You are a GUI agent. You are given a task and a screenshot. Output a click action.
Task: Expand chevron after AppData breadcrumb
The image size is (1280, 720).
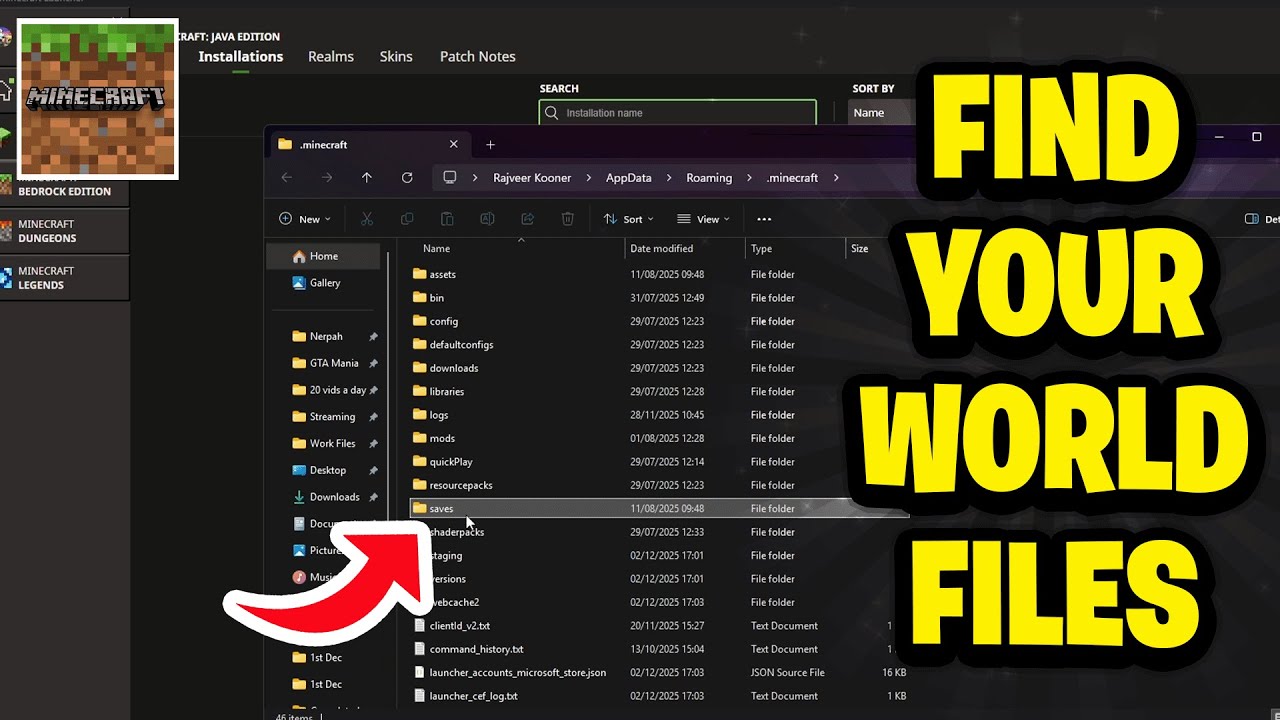667,178
